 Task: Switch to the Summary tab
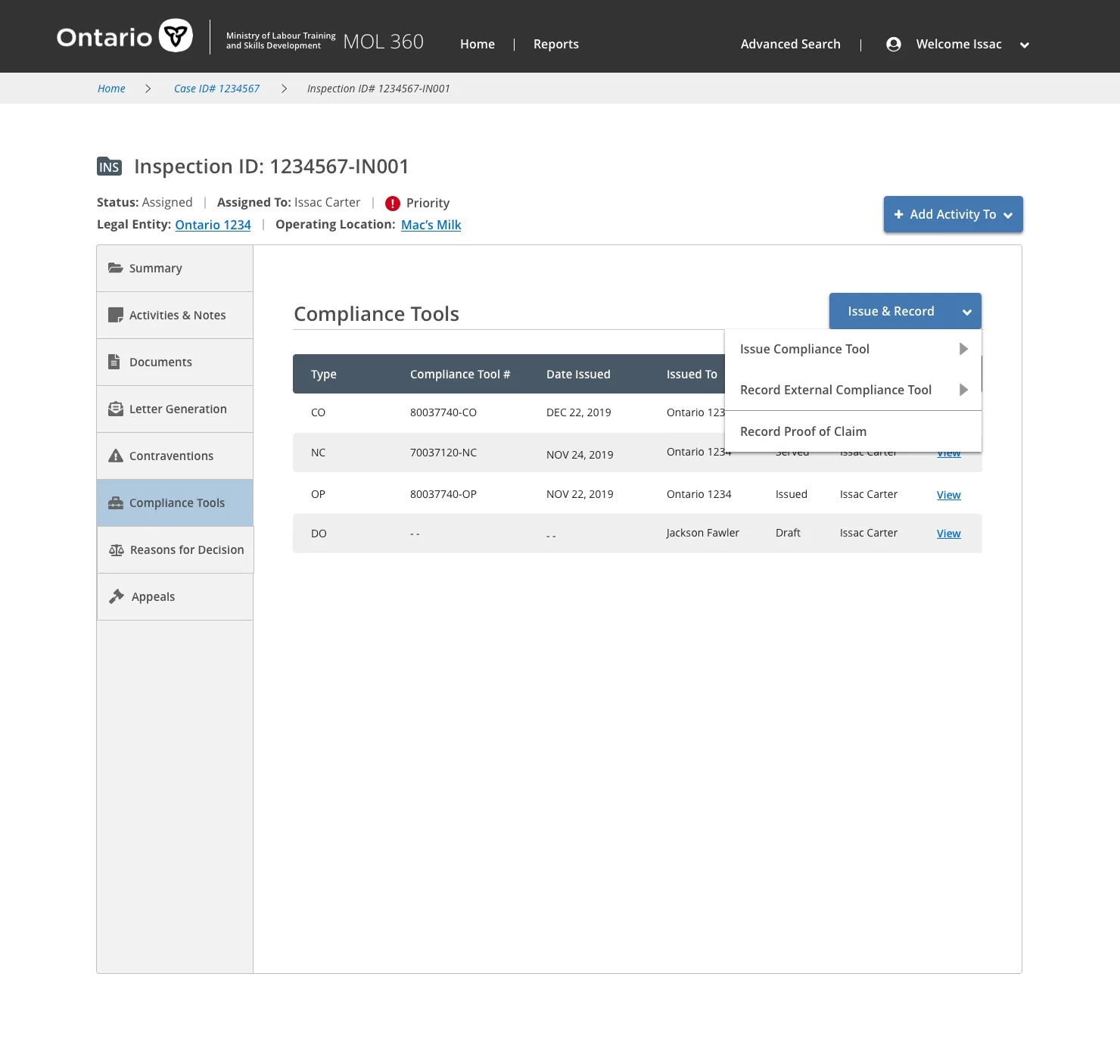(175, 268)
